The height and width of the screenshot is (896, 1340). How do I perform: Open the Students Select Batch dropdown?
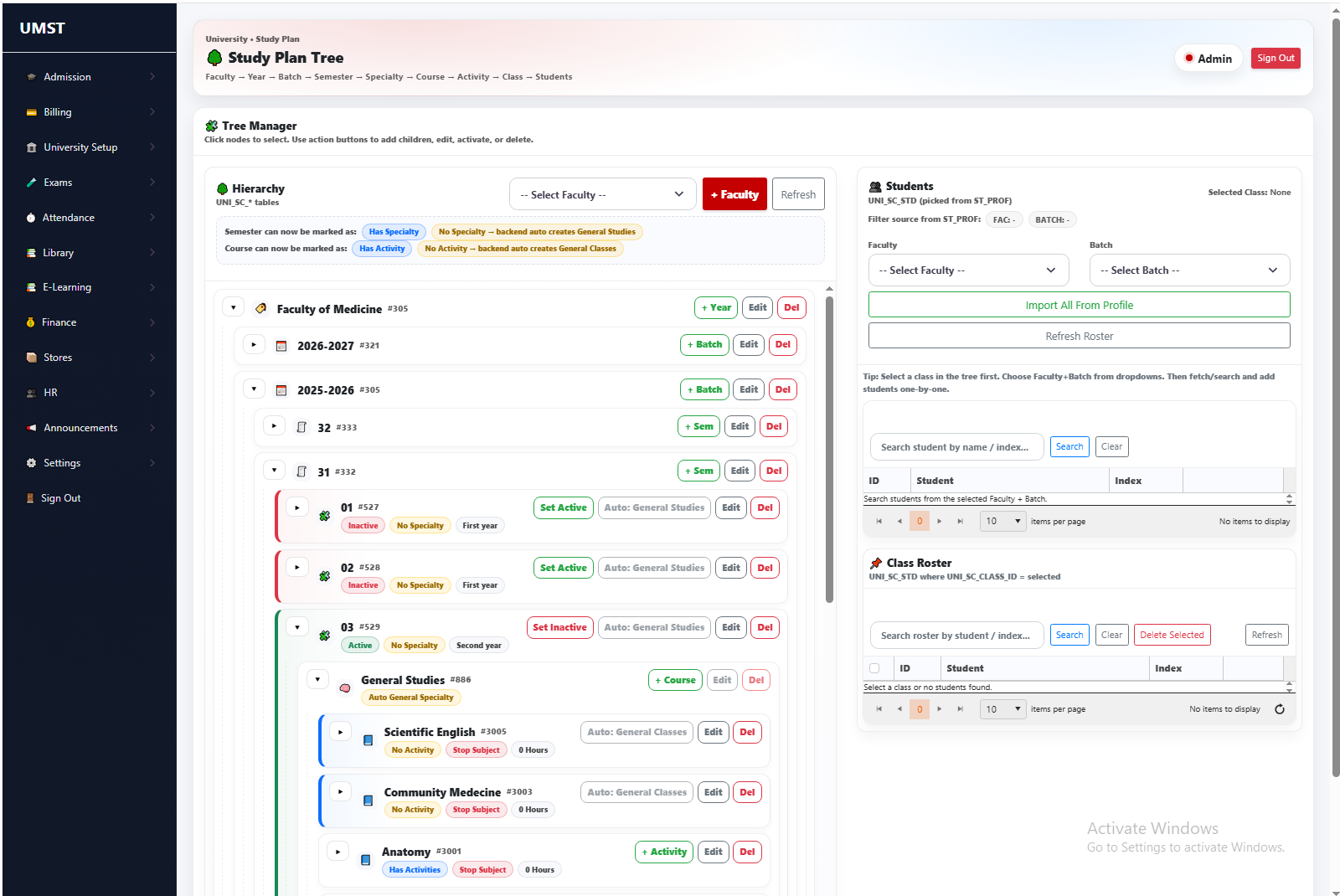pyautogui.click(x=1189, y=270)
